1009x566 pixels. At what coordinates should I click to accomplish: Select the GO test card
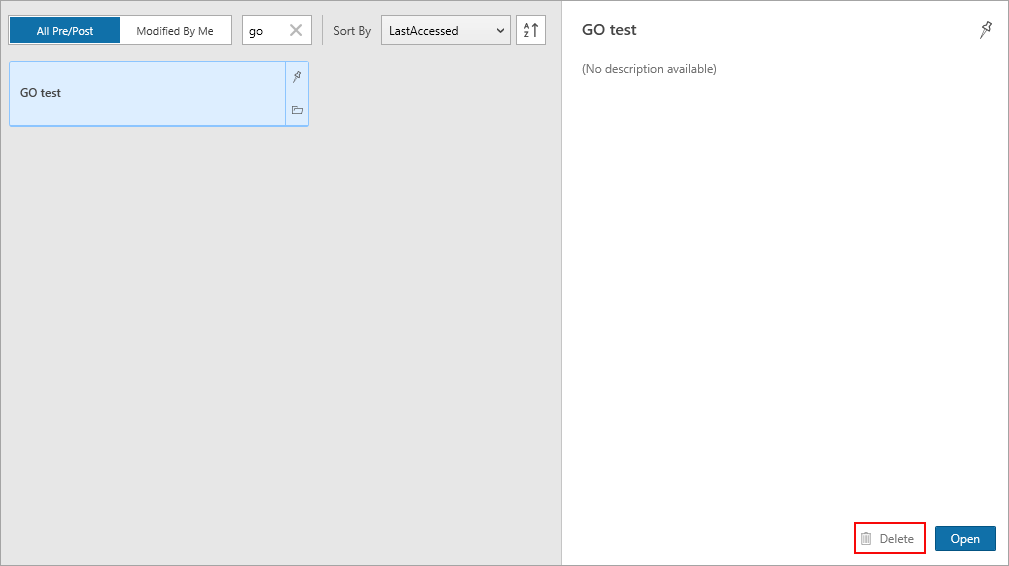coord(147,93)
